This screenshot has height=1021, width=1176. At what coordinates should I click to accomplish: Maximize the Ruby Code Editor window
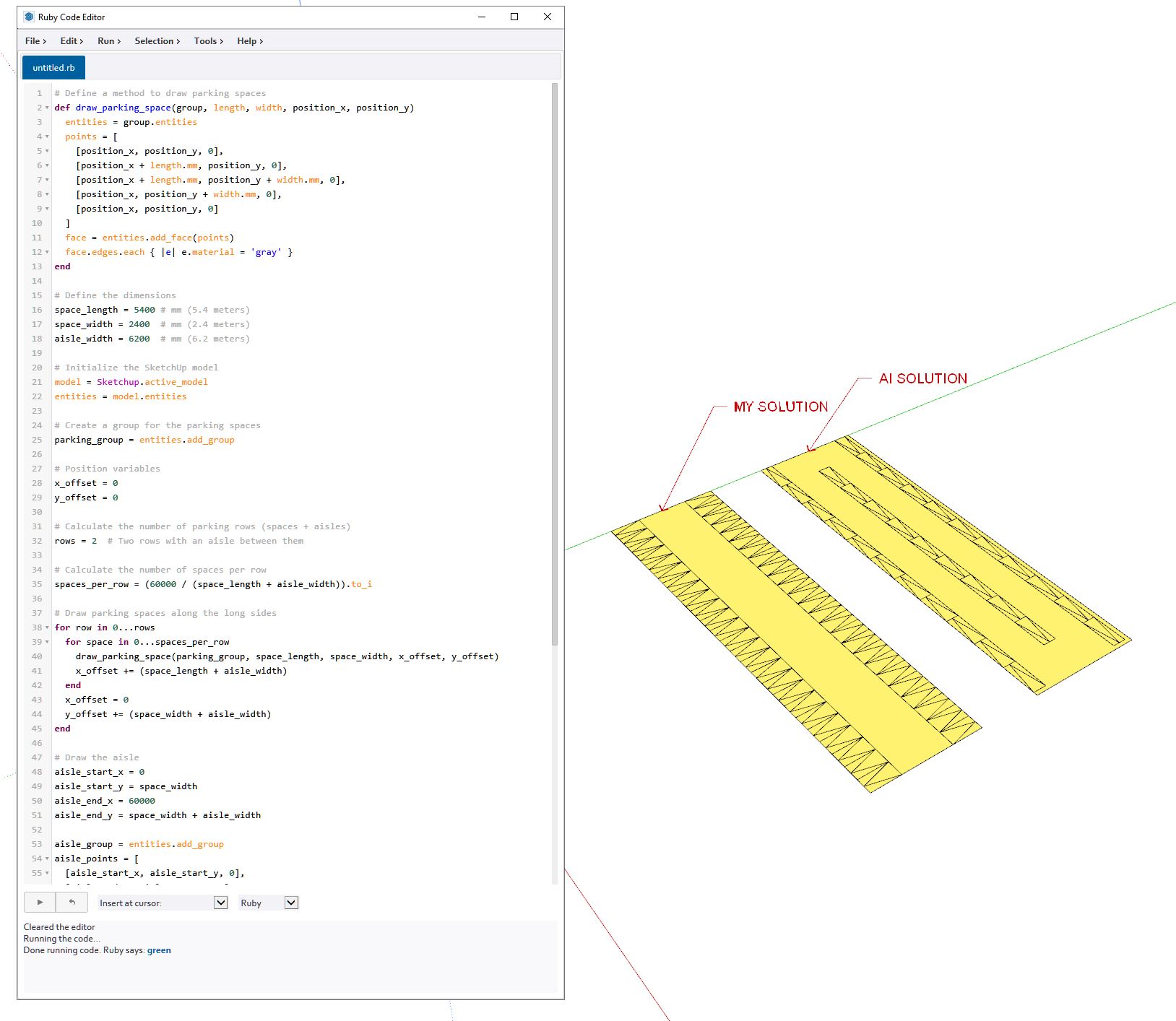(514, 17)
